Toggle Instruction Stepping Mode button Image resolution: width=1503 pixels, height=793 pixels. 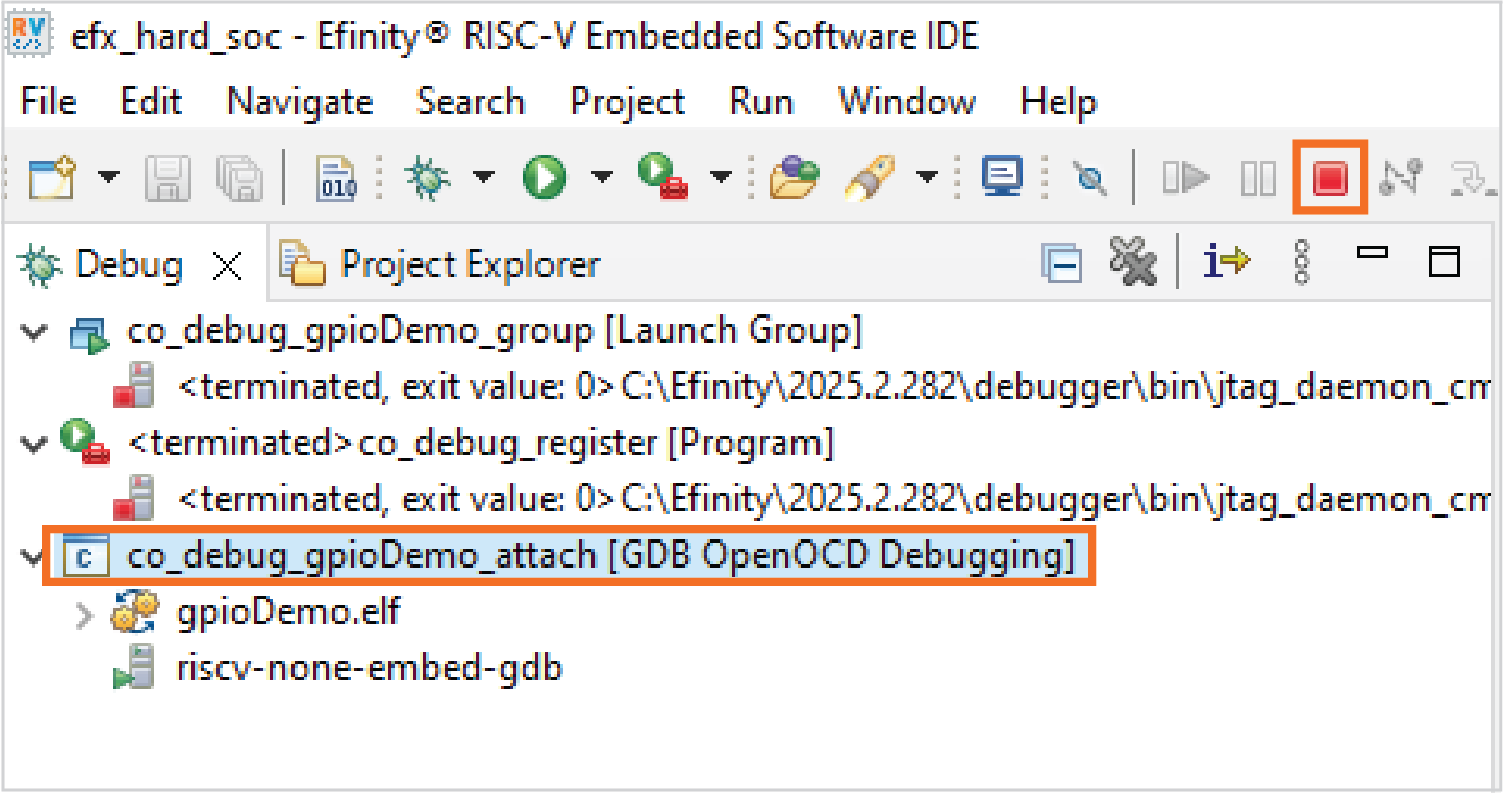click(1225, 263)
